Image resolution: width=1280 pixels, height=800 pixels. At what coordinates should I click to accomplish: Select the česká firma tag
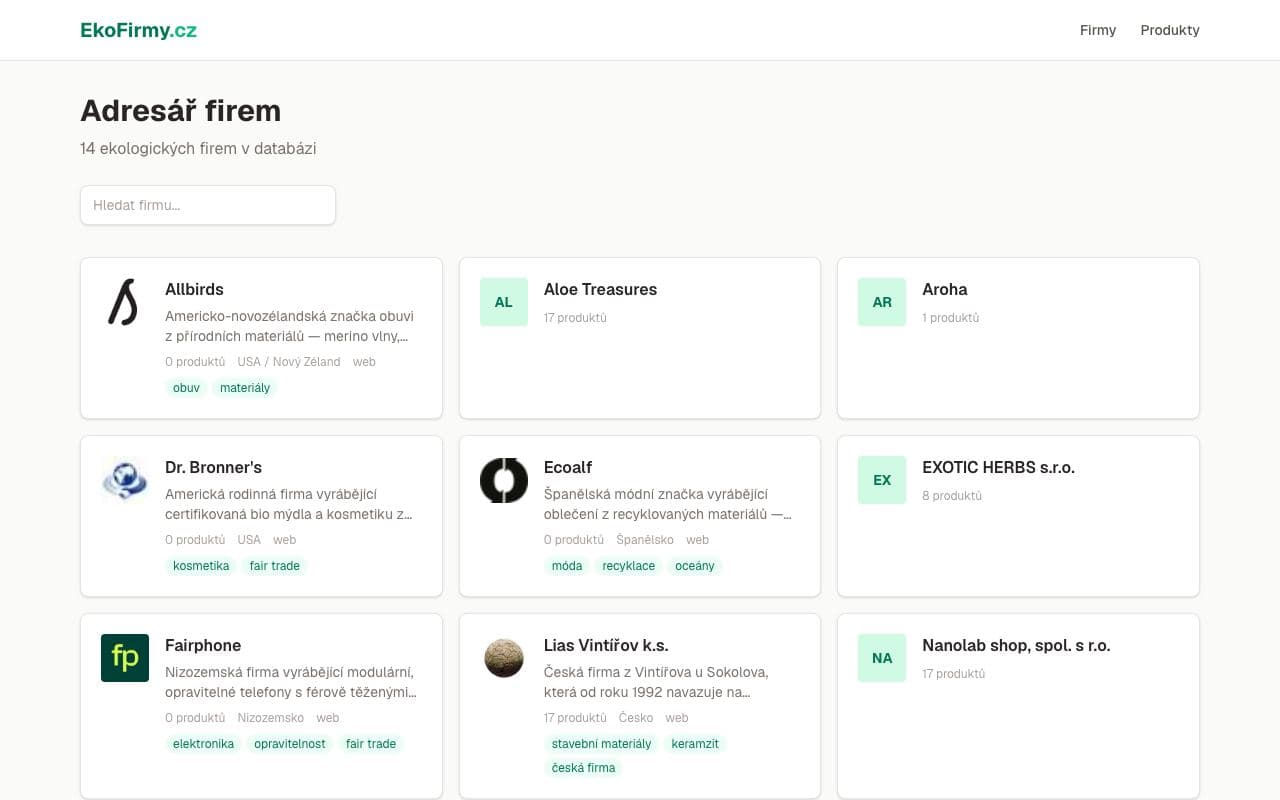(583, 768)
